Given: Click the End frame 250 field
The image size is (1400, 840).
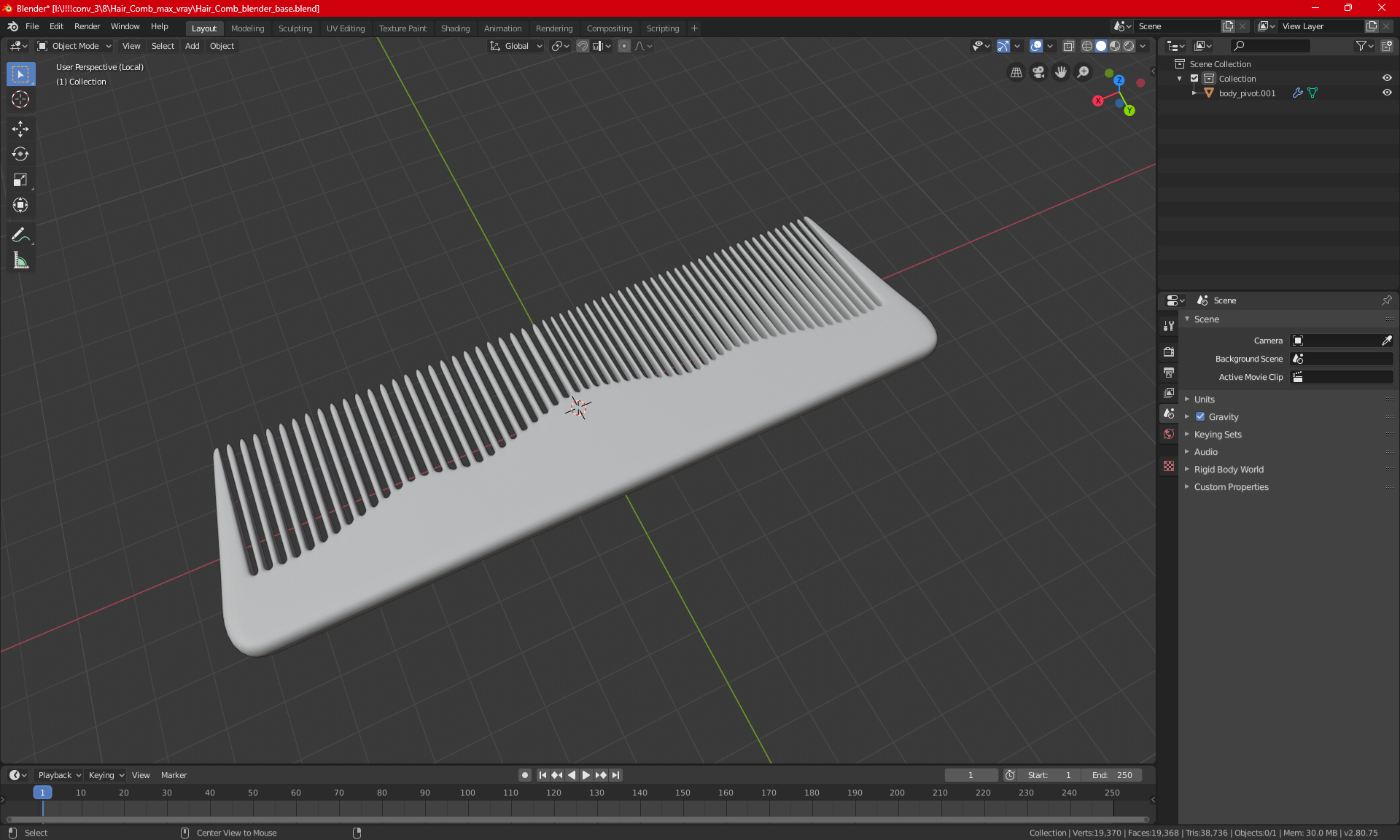Looking at the screenshot, I should 1112,775.
